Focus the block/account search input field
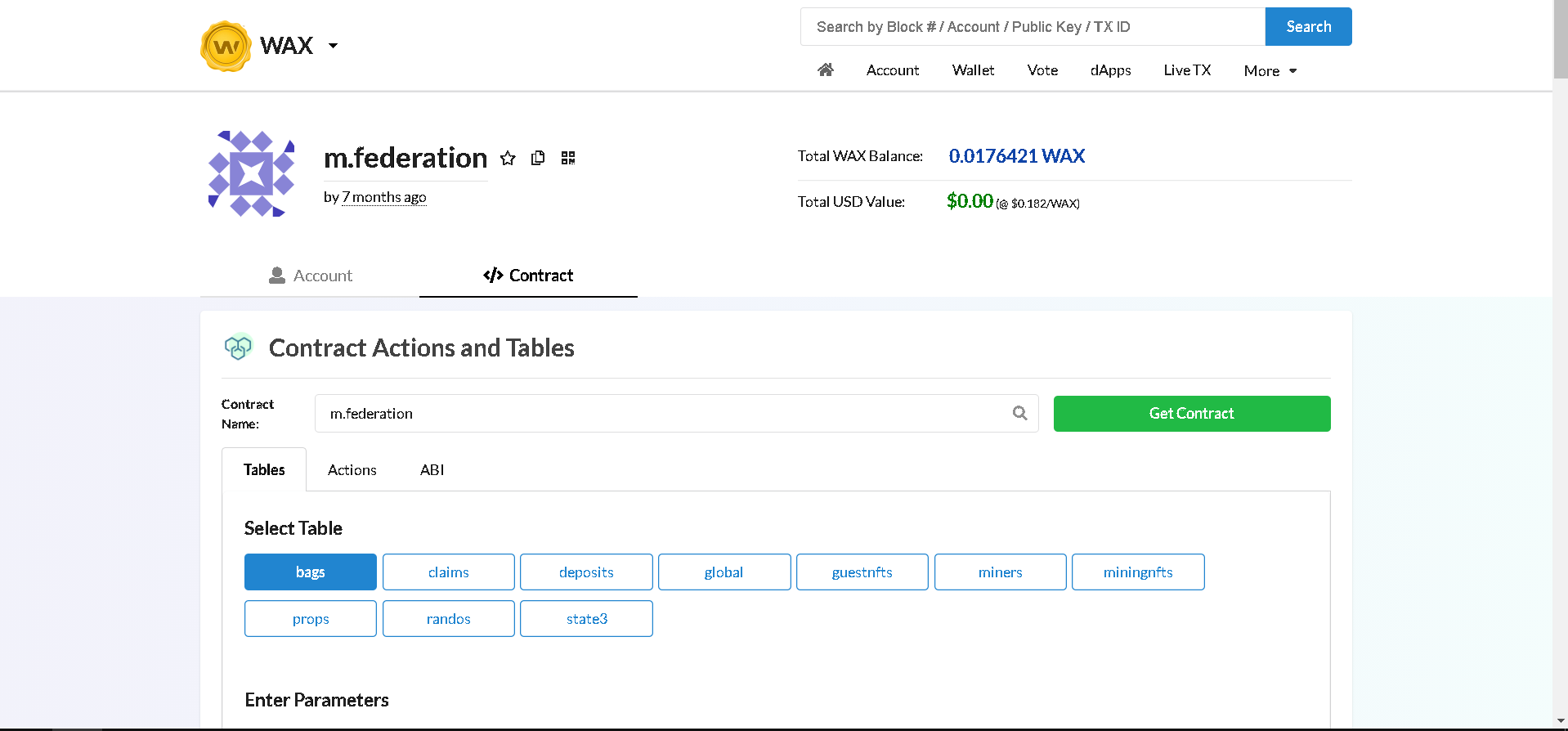Screen dimensions: 1568x731 (1033, 27)
